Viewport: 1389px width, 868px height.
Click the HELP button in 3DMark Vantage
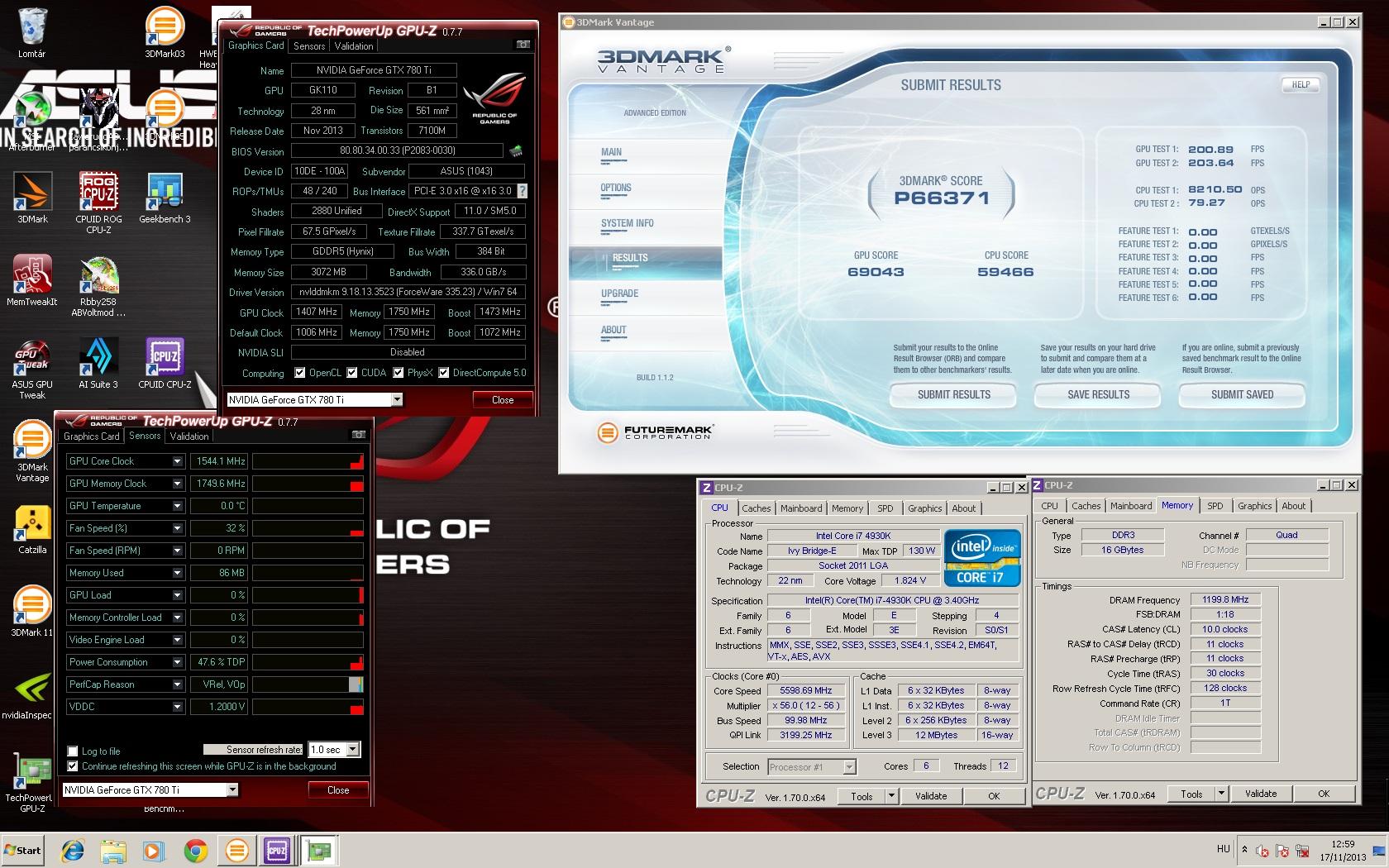[1301, 84]
